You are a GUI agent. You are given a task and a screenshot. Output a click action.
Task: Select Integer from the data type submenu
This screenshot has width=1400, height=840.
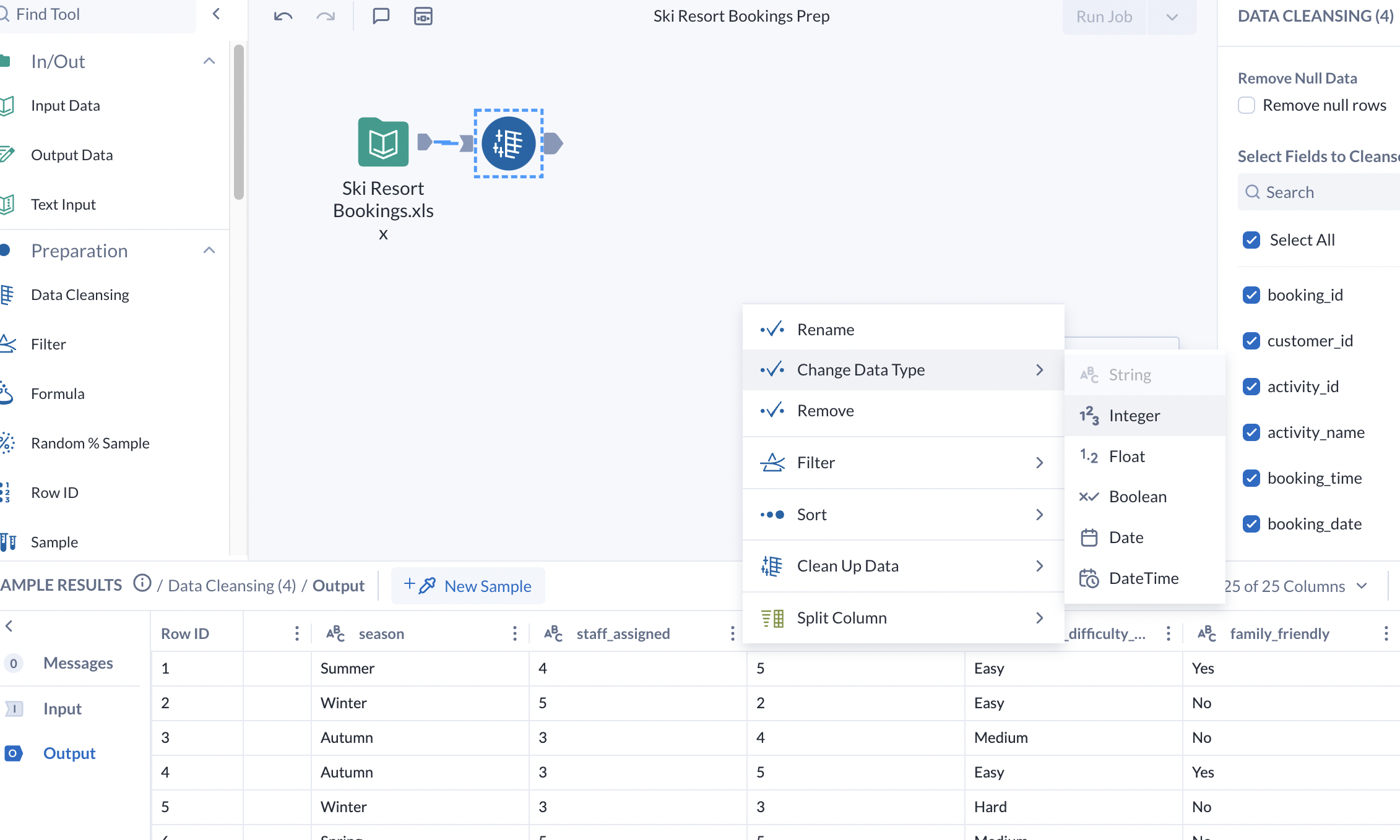pyautogui.click(x=1134, y=415)
